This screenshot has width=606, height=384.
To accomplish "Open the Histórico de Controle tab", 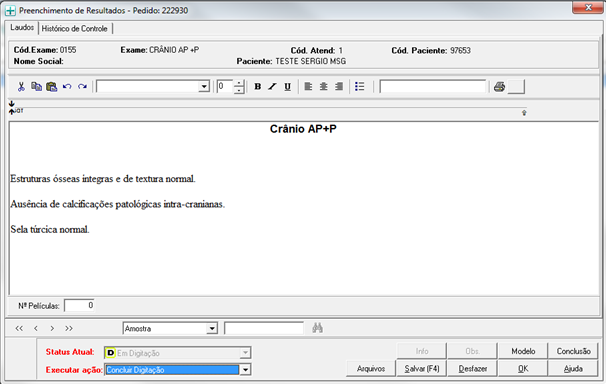I will click(75, 29).
